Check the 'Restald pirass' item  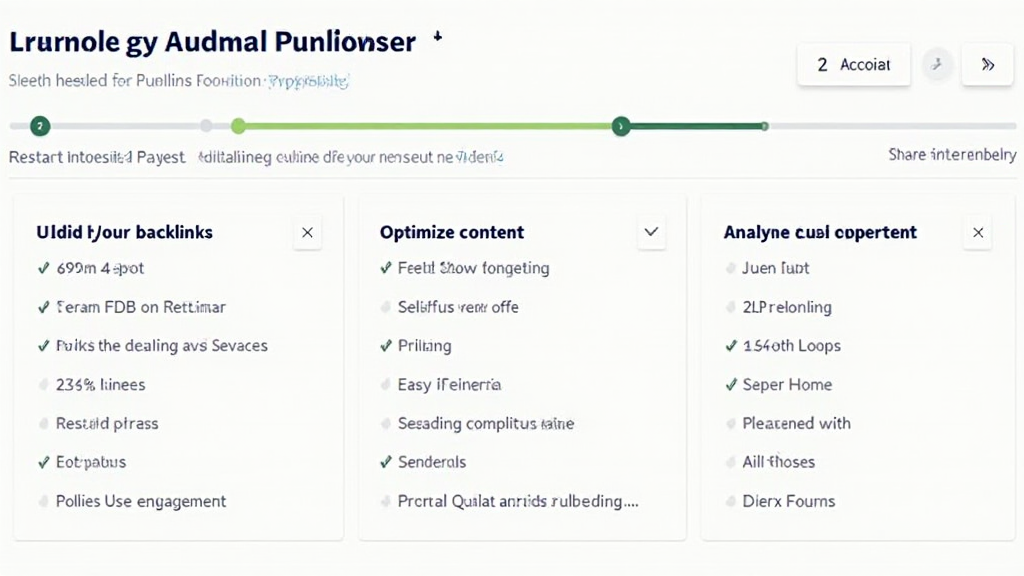(44, 423)
